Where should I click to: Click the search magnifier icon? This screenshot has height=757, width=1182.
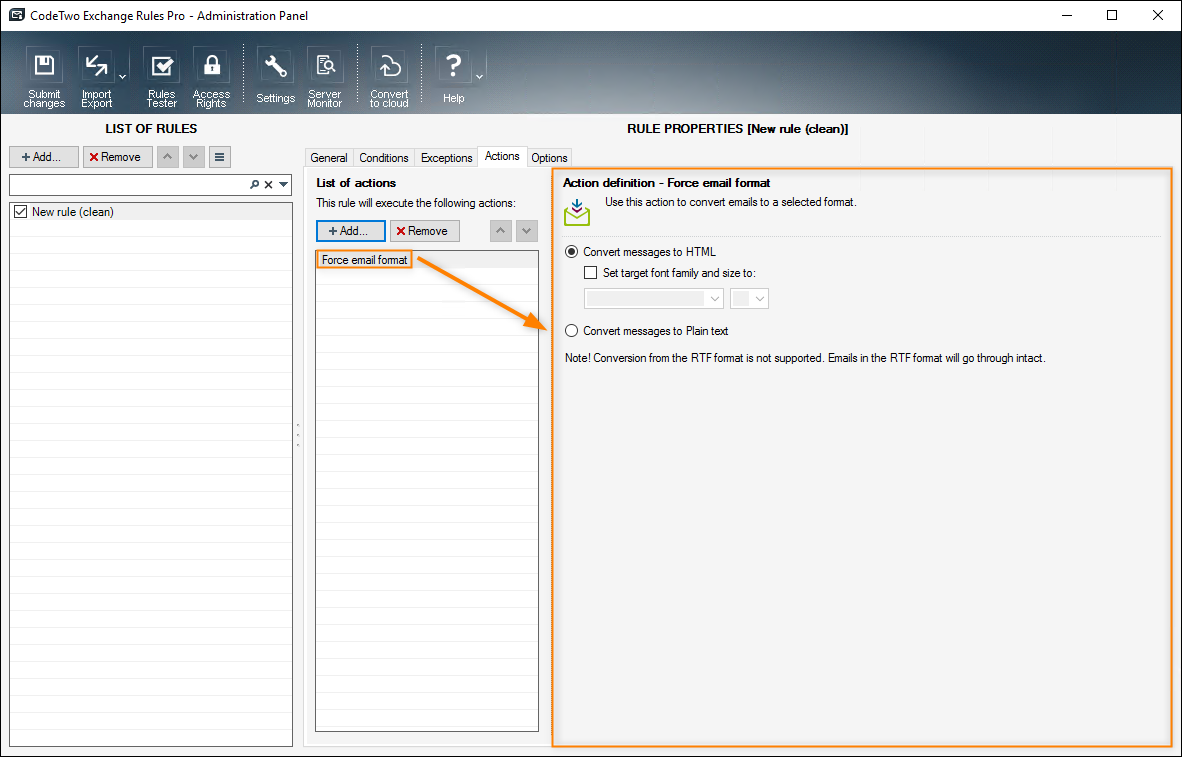(255, 185)
